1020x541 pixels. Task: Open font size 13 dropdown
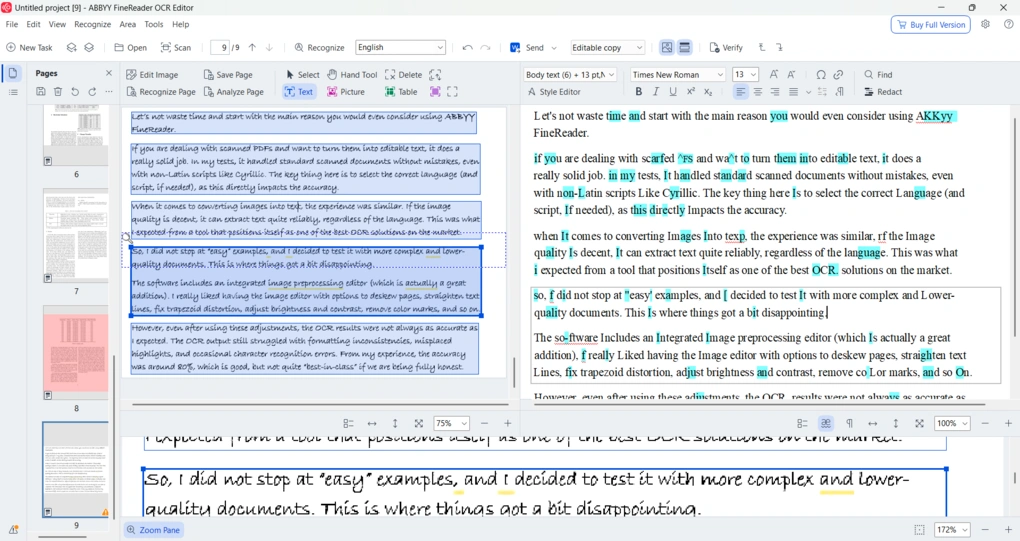tap(745, 75)
